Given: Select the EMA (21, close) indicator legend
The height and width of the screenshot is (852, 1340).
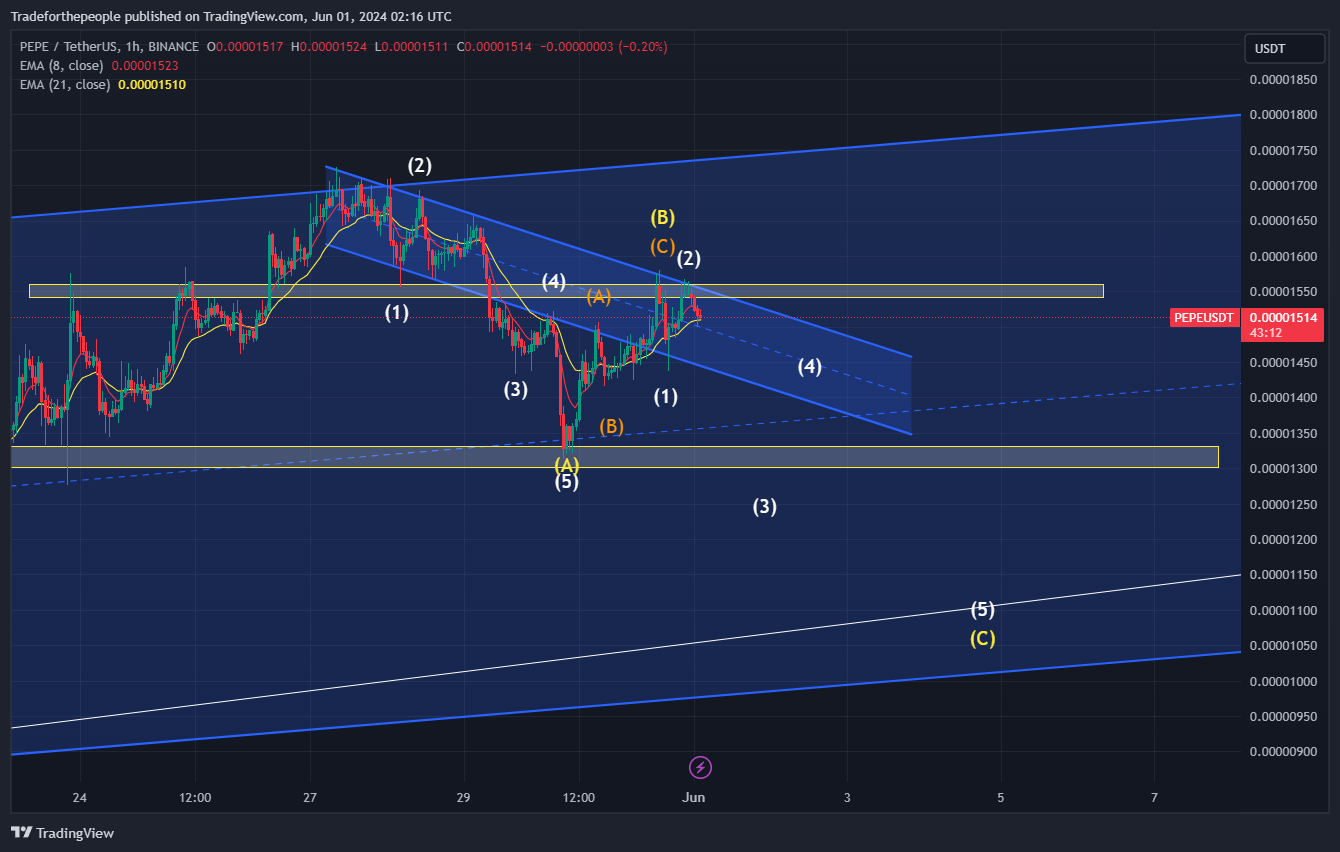Looking at the screenshot, I should coord(66,84).
